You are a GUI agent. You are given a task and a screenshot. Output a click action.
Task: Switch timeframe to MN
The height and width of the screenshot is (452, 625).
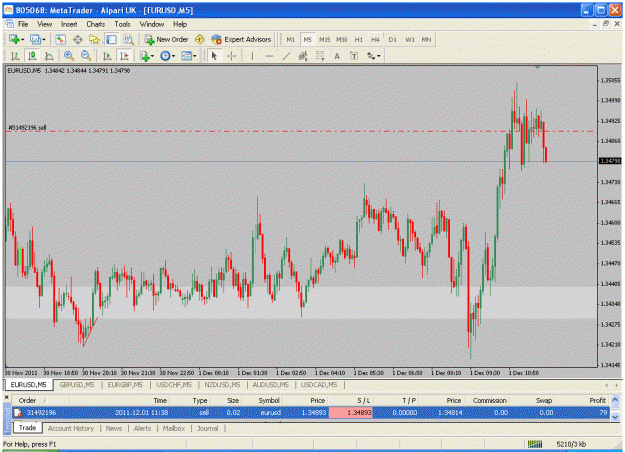(426, 40)
